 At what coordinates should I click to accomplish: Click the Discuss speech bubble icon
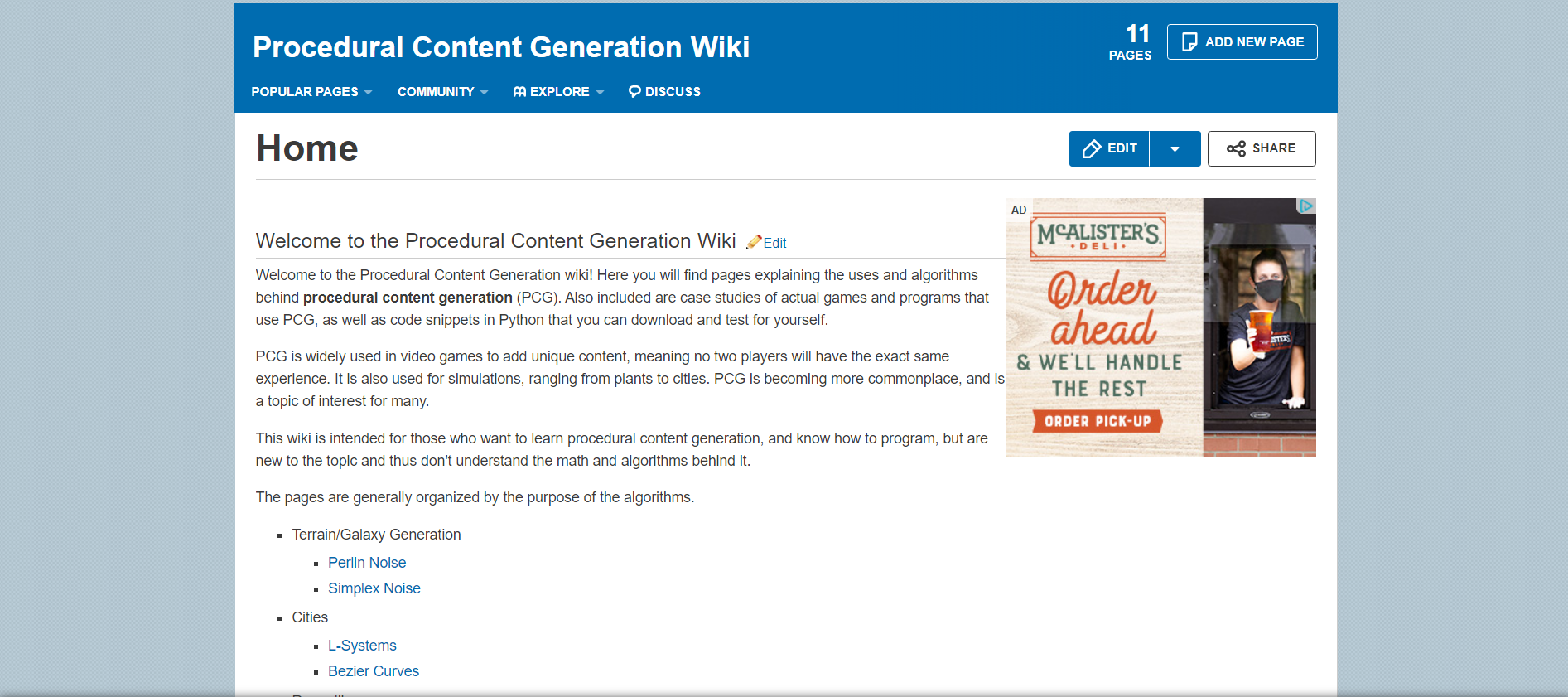click(634, 92)
